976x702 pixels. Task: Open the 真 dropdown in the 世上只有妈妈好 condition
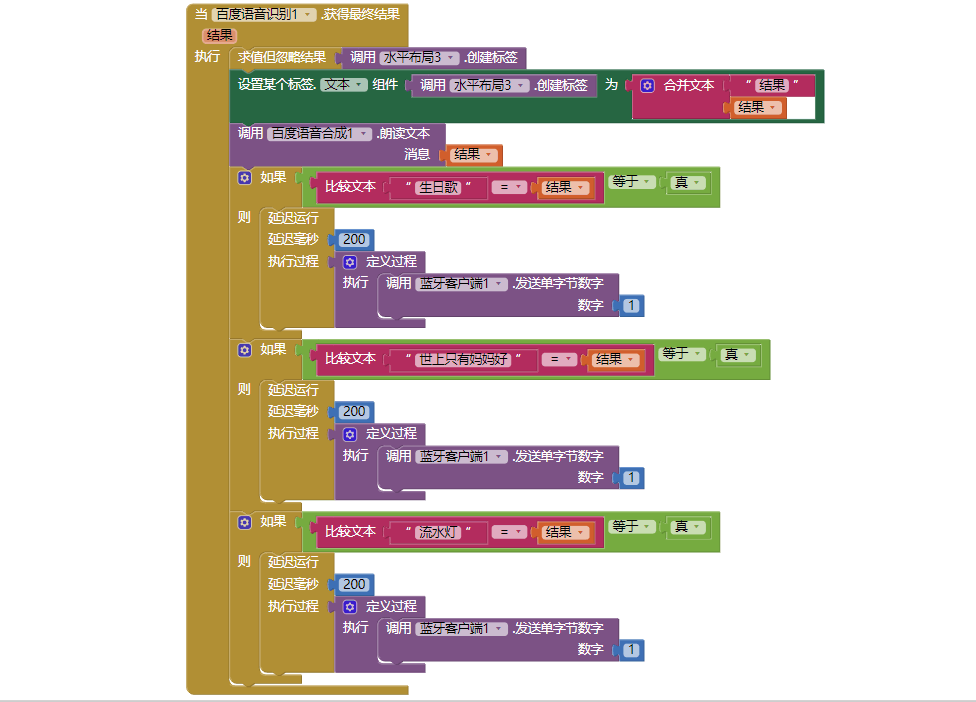739,355
